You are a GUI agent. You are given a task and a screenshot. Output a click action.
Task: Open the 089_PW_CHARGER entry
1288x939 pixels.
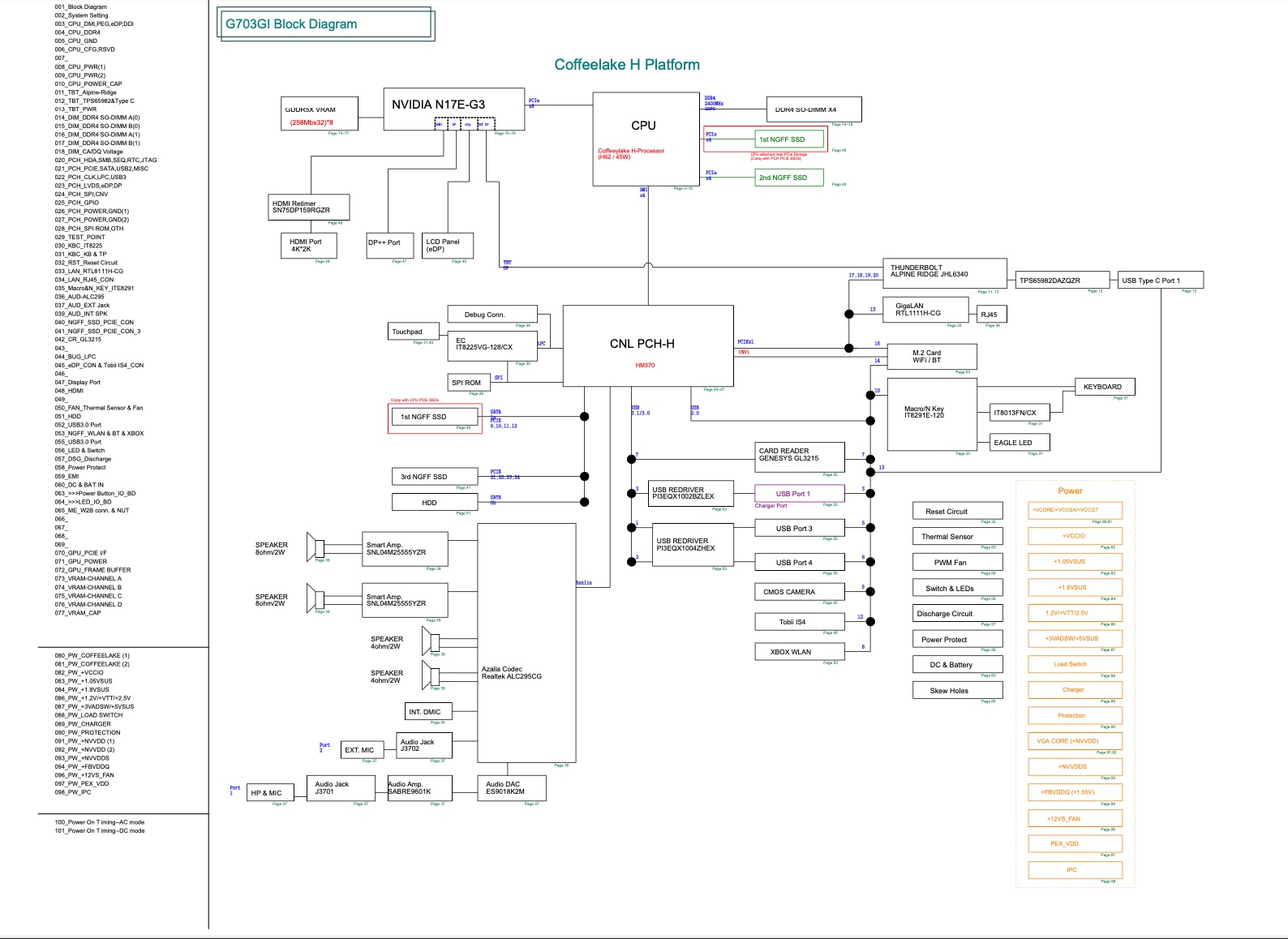[x=83, y=724]
